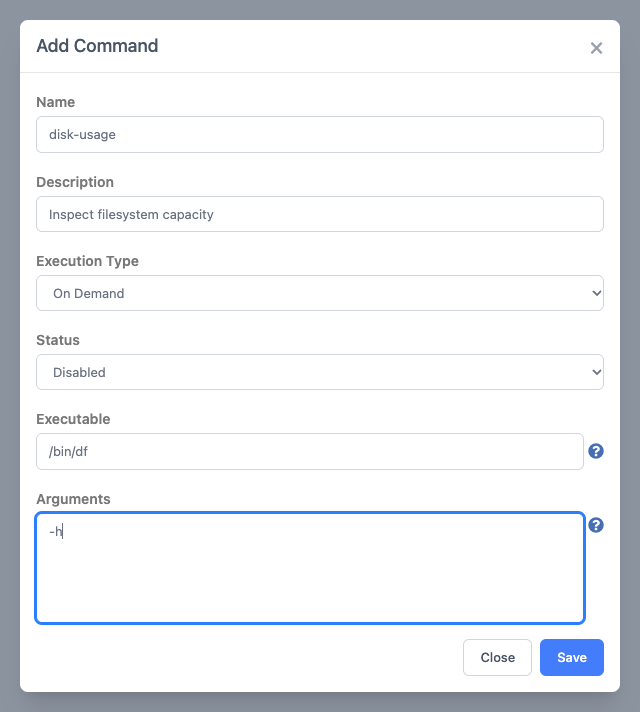
Task: Focus the Executable field showing /bin/df
Action: coord(310,451)
